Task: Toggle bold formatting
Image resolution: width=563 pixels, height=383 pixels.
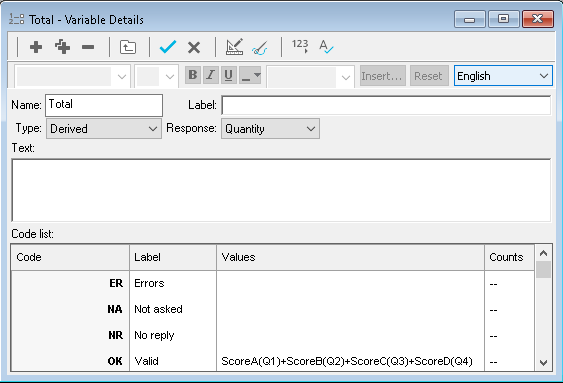Action: coord(193,75)
